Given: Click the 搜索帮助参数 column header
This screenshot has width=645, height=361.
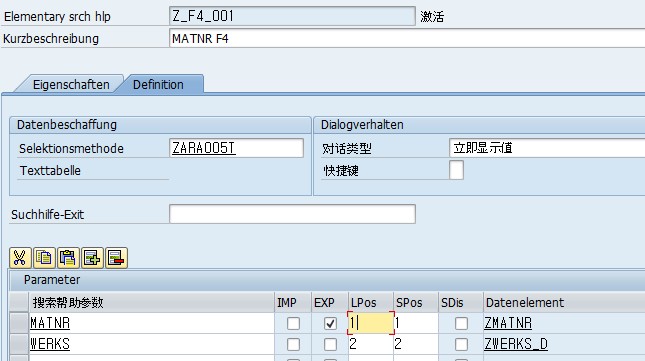Looking at the screenshot, I should (x=152, y=302).
